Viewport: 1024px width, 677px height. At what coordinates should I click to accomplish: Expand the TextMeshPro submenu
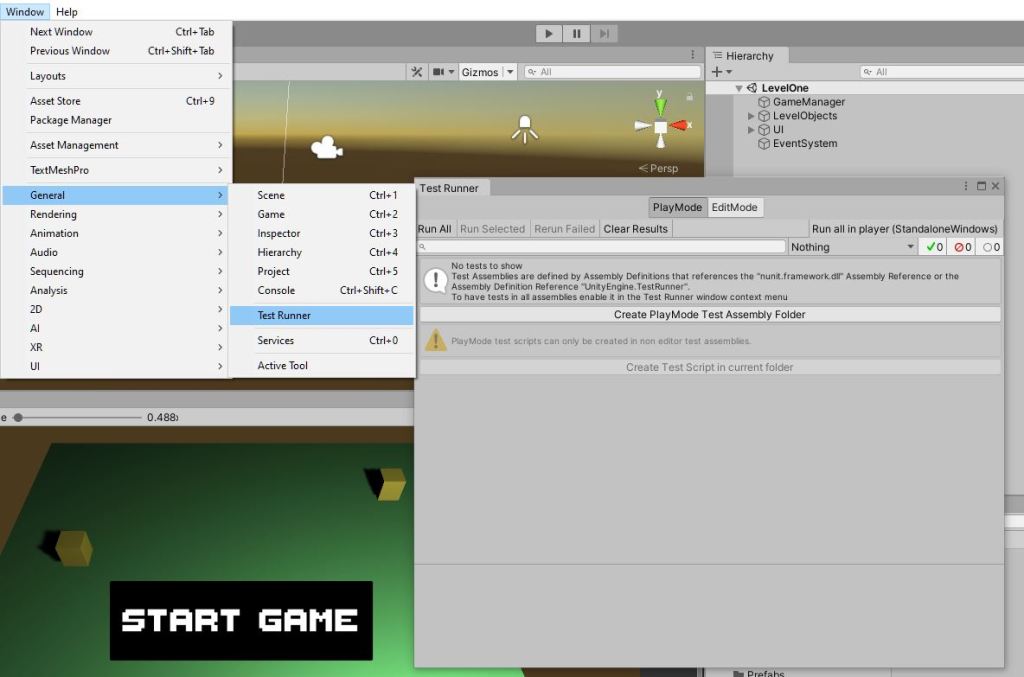tap(117, 170)
